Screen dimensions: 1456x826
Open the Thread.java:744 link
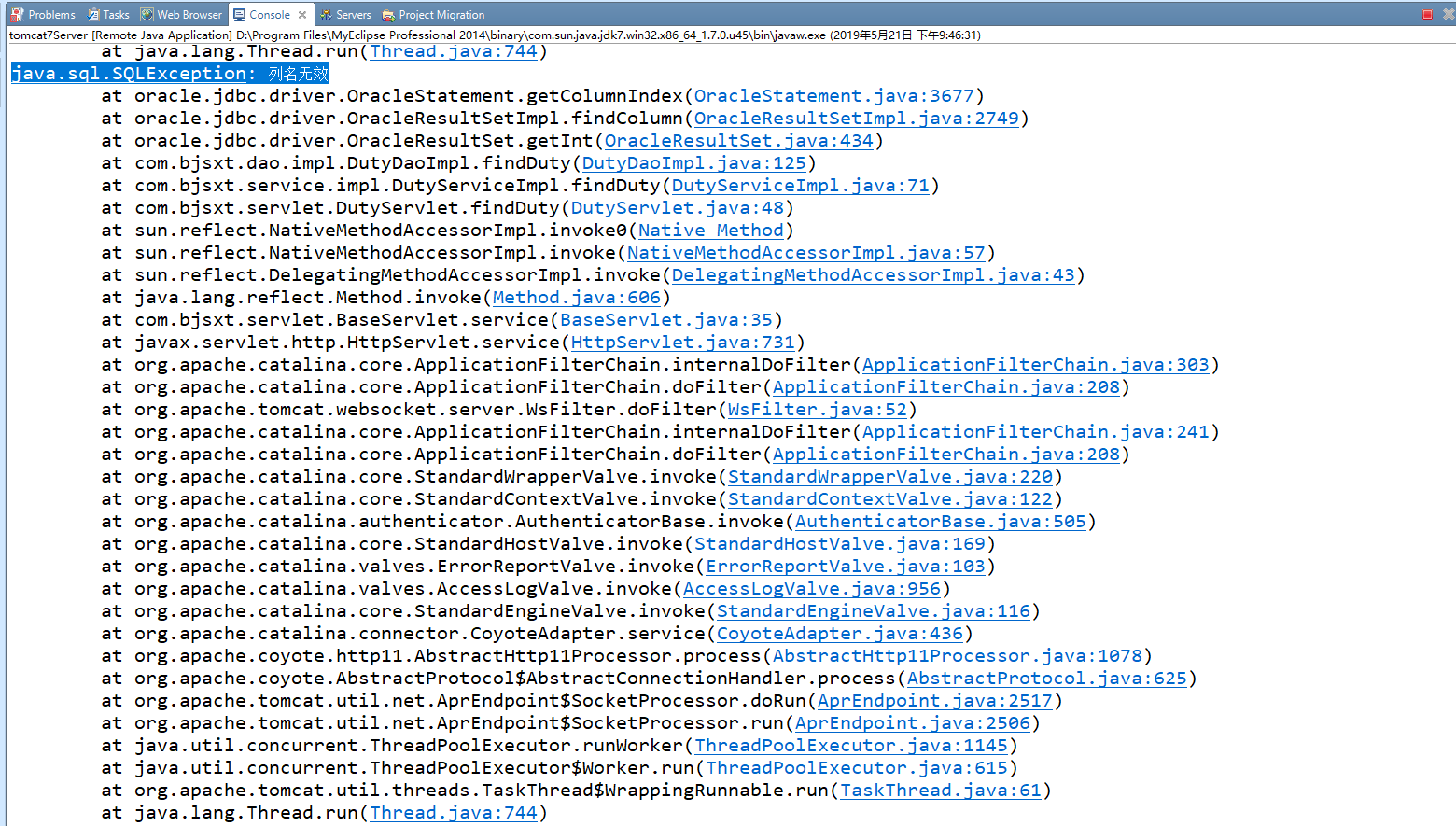453,51
